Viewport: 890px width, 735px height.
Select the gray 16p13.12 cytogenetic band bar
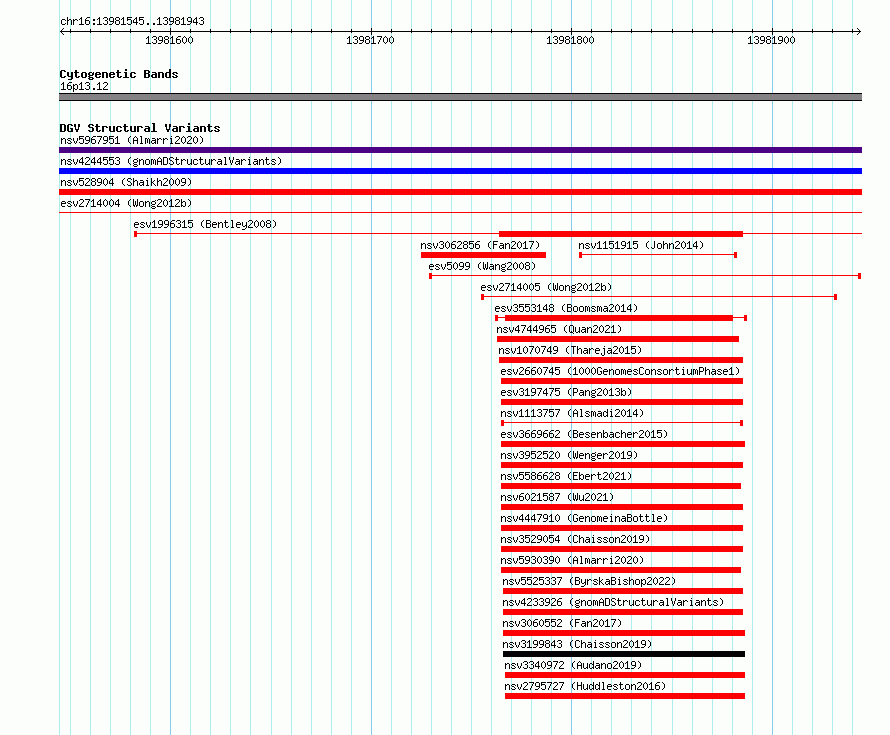point(460,97)
